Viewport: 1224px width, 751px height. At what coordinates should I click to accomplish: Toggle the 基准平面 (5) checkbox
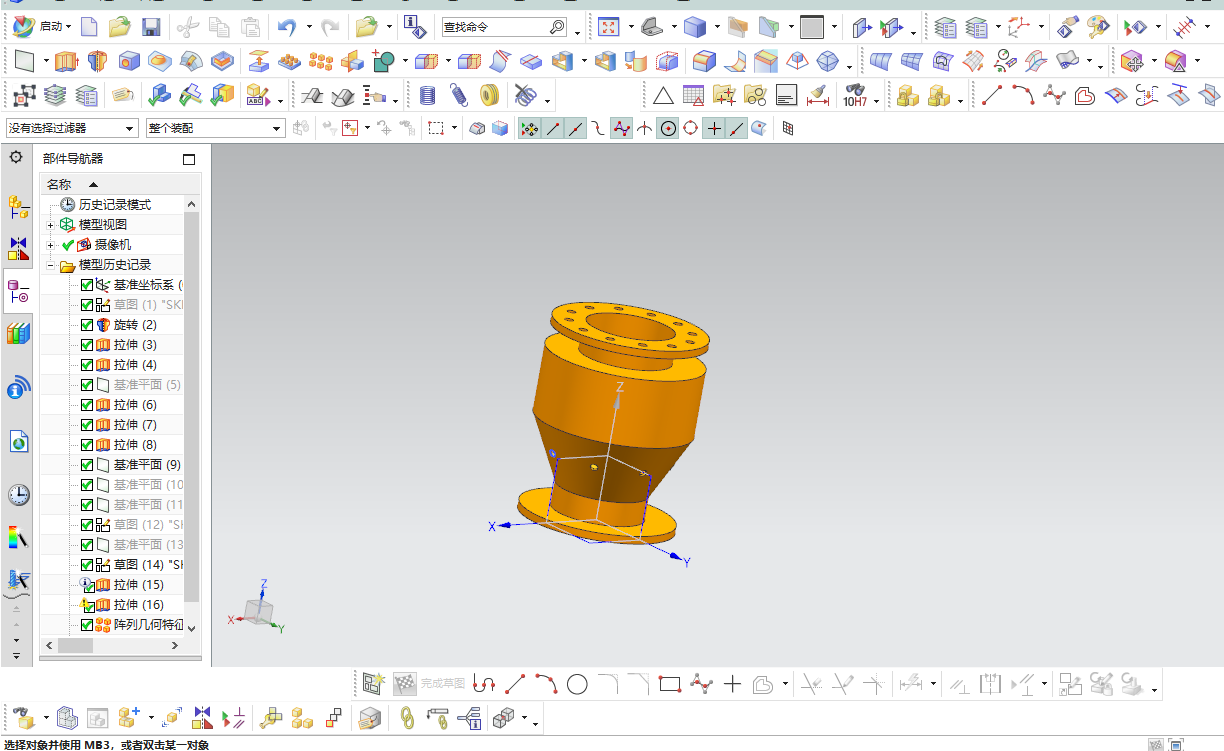click(87, 385)
